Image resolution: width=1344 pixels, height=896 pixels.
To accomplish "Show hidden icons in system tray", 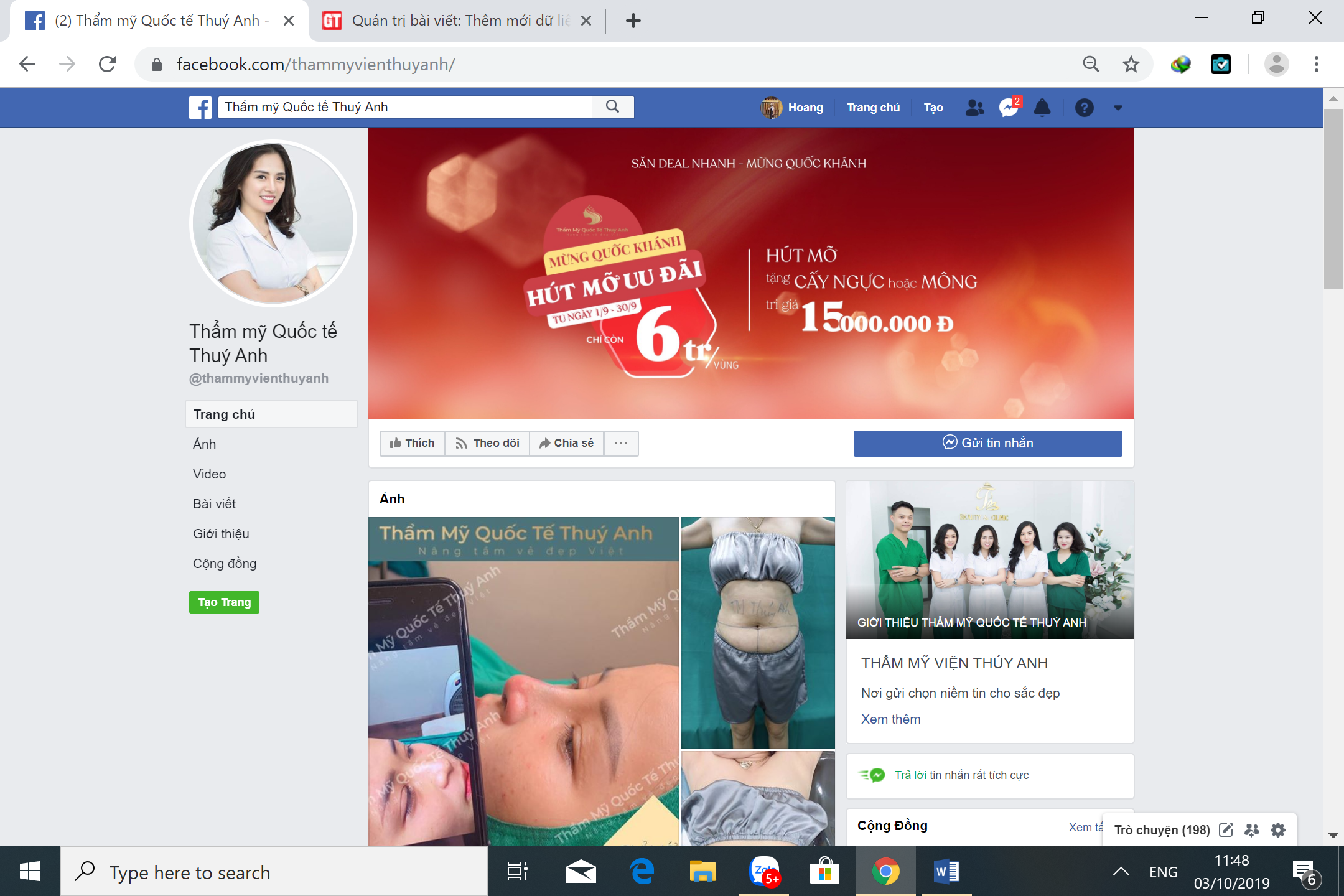I will (x=1121, y=872).
